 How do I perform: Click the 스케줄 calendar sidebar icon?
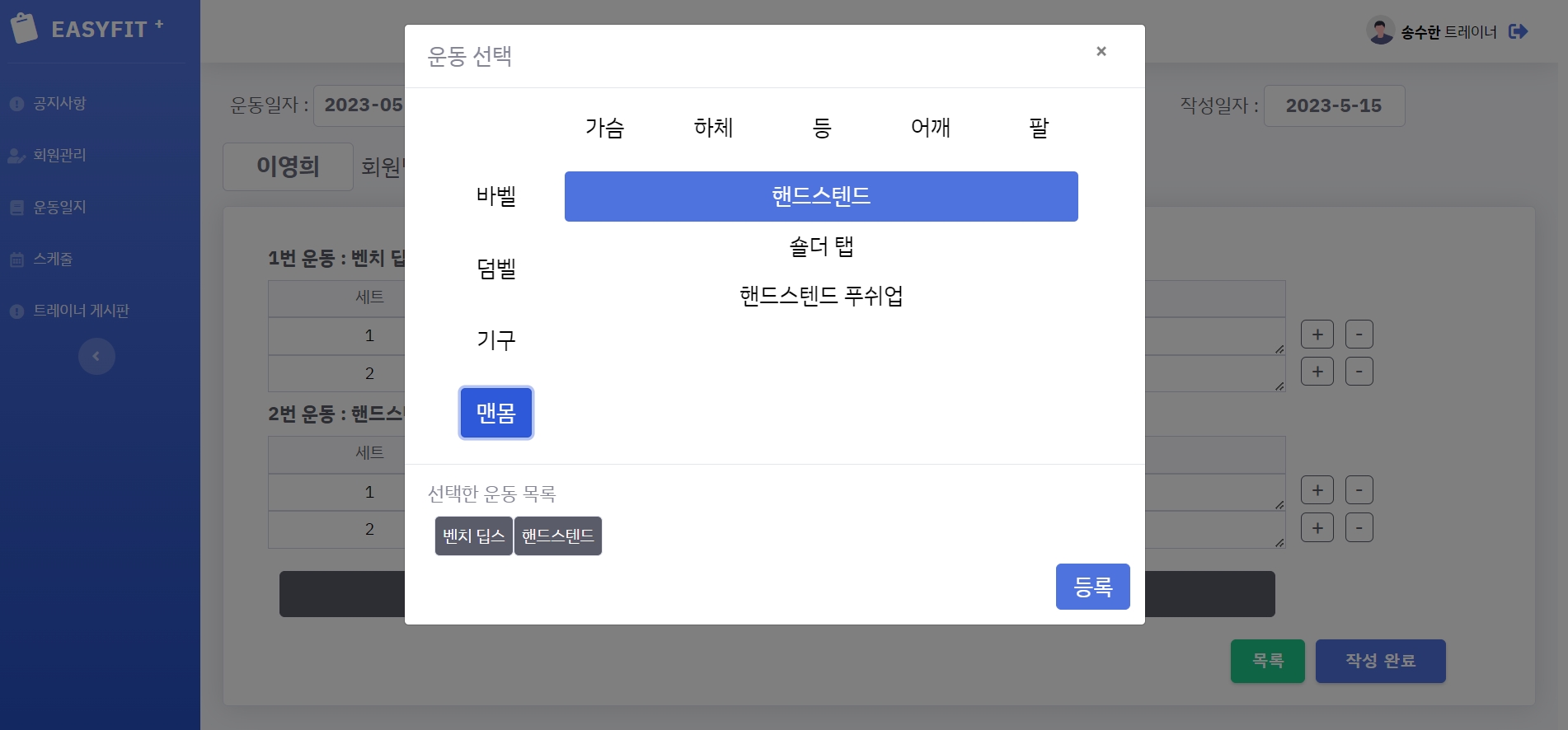[16, 260]
